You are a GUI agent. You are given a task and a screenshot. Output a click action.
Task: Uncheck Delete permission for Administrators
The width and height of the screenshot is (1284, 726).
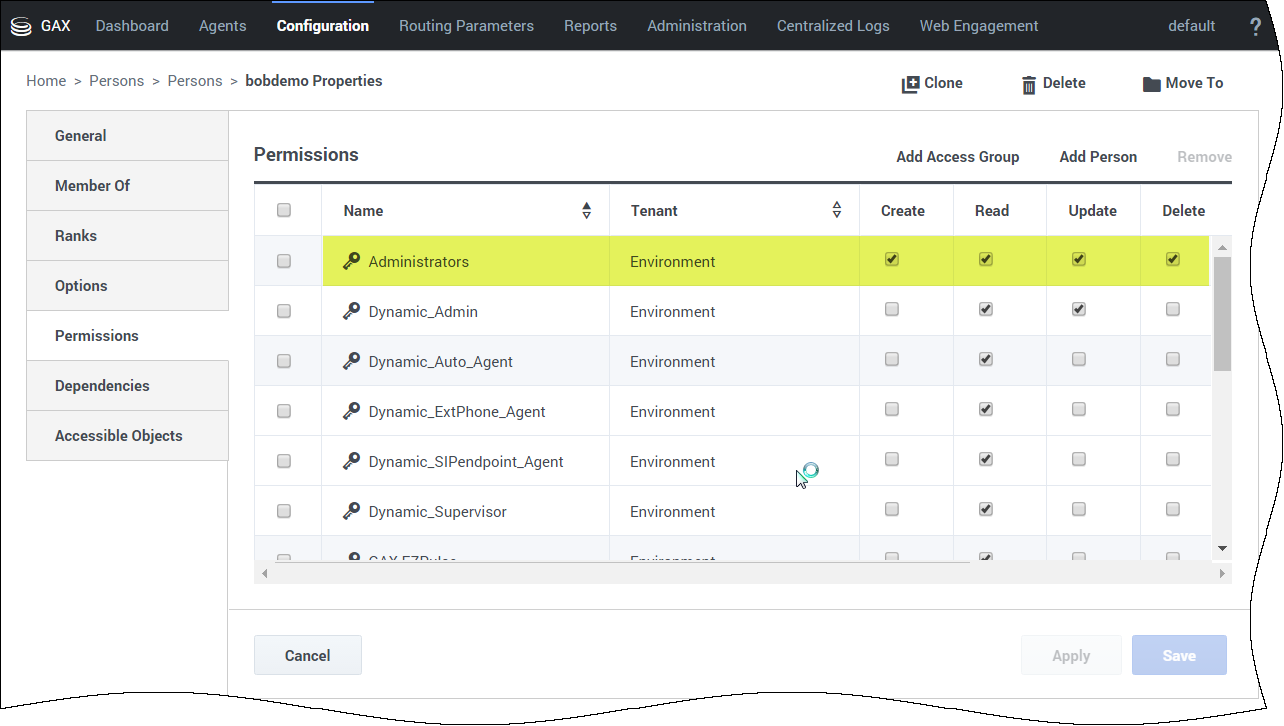pyautogui.click(x=1173, y=259)
